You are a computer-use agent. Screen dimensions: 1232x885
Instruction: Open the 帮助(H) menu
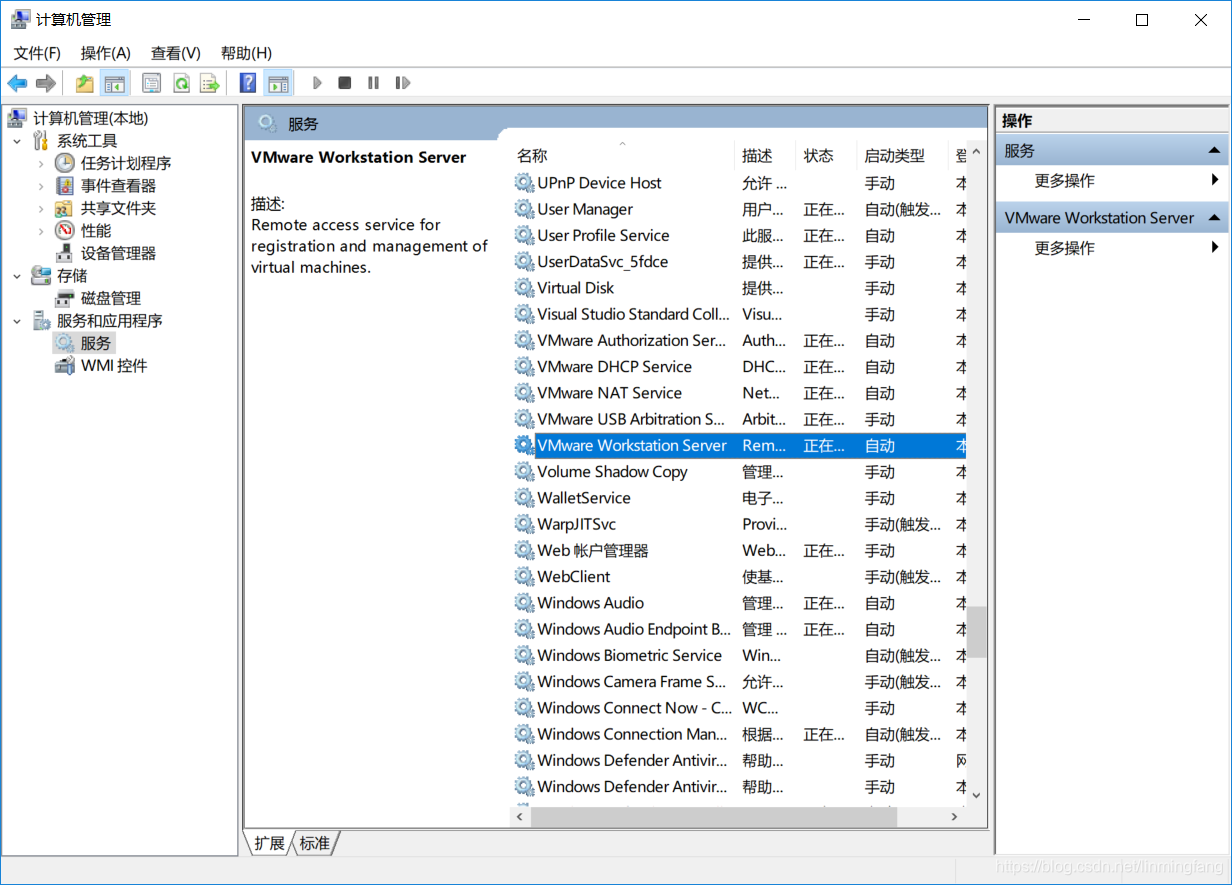(246, 53)
